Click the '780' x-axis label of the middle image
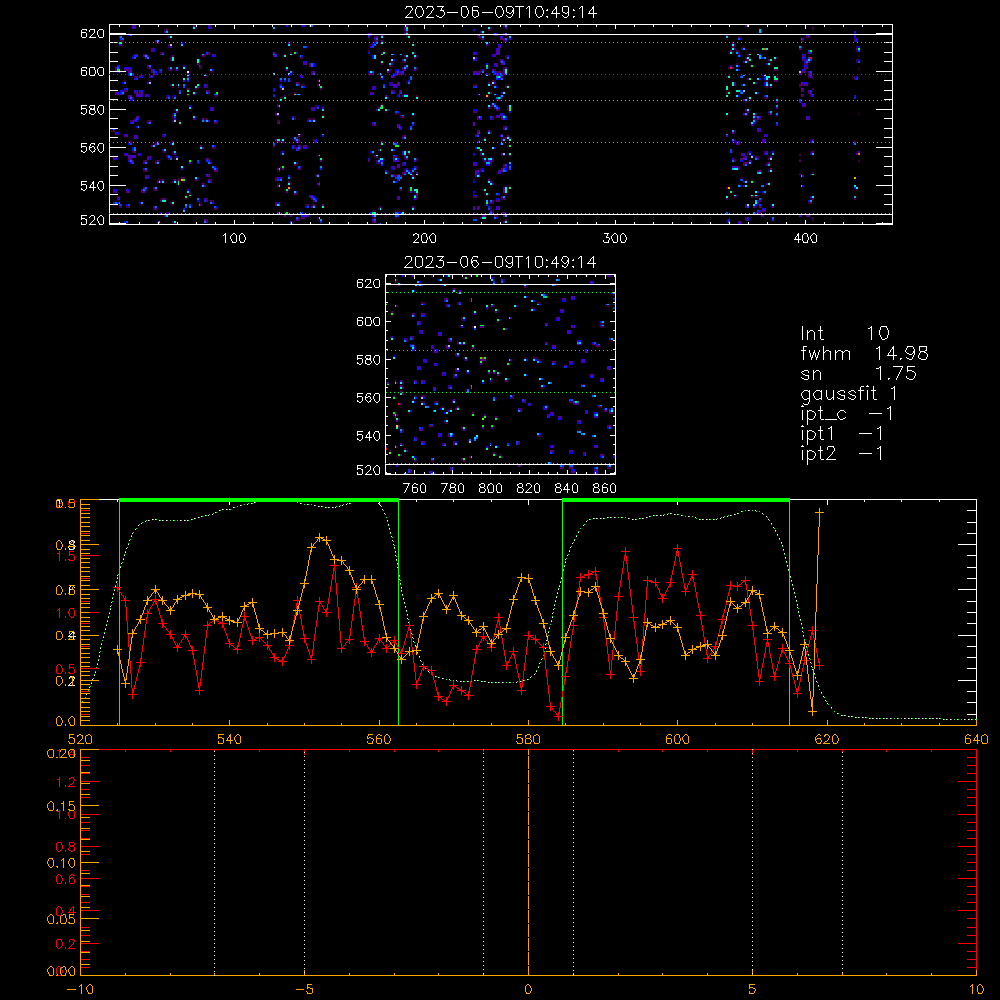1000x1000 pixels. 453,489
